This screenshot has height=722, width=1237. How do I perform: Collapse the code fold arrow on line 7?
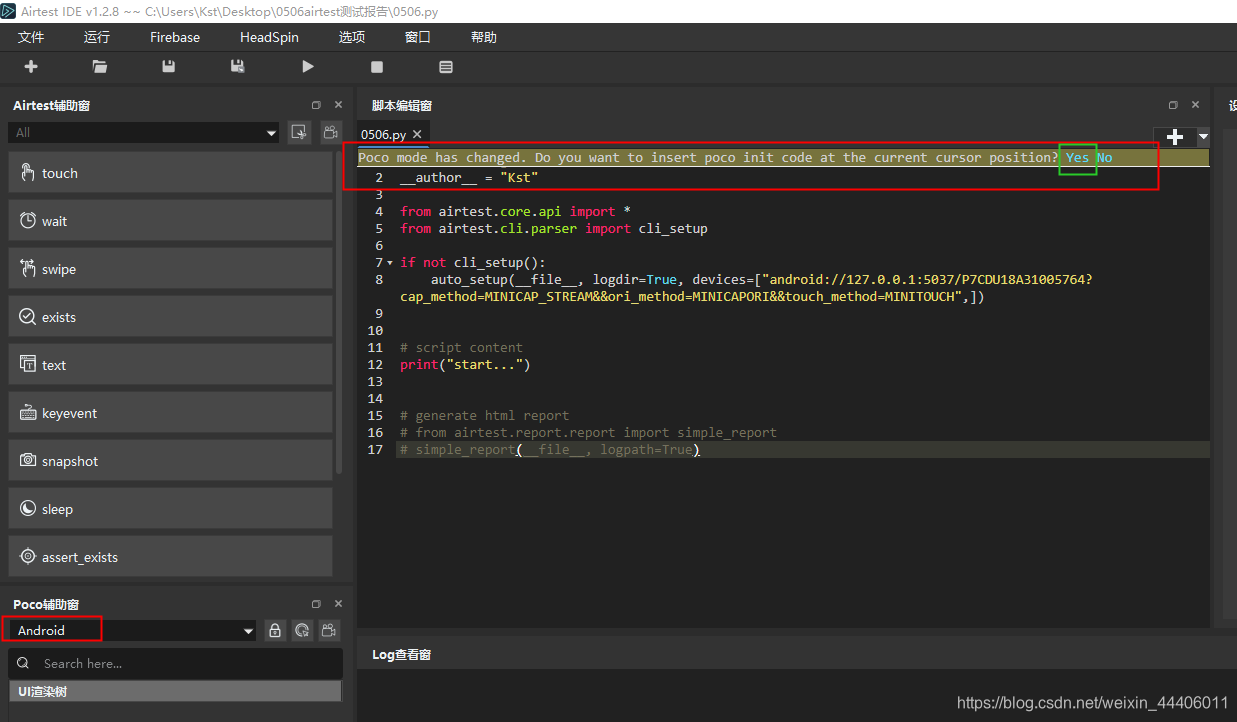click(390, 263)
